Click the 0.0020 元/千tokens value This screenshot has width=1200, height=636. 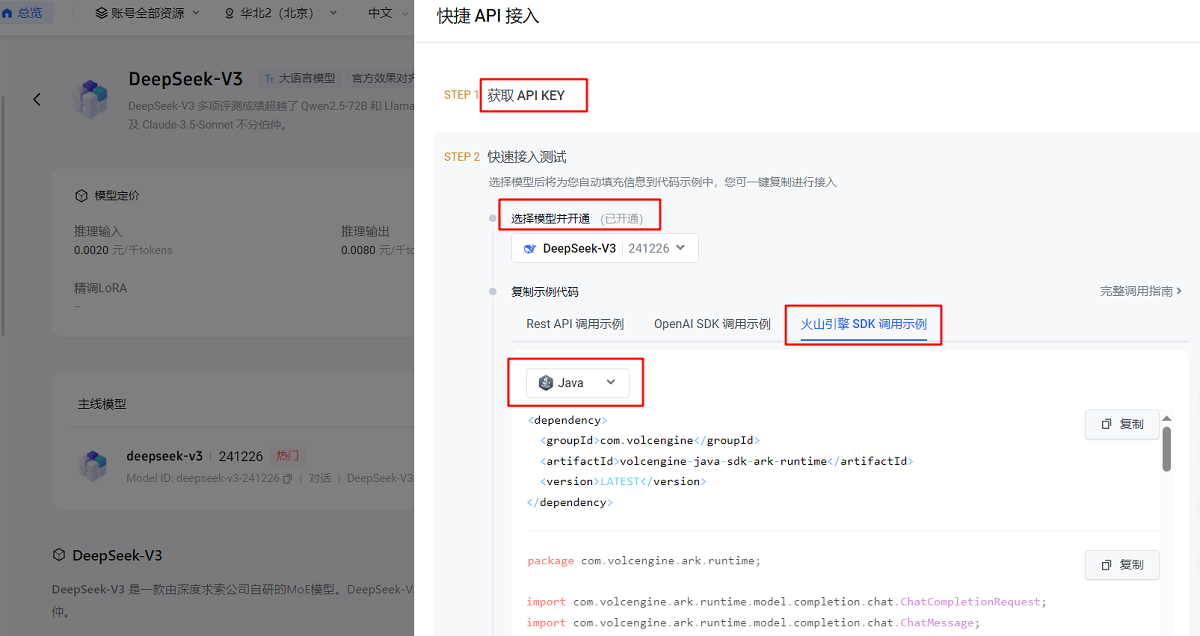pos(123,250)
